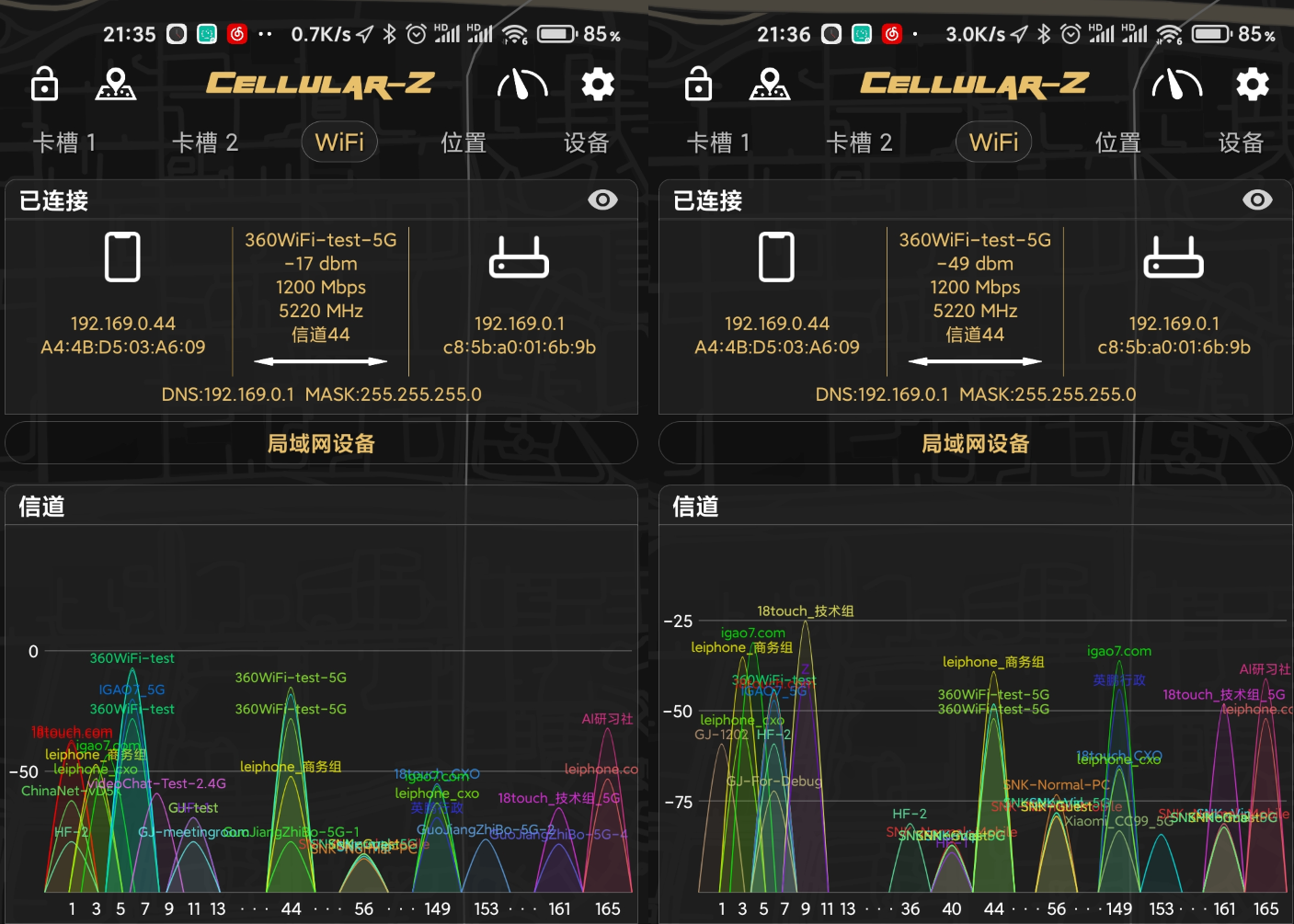
Task: Tap the -17 dbm signal strength value
Action: point(321,264)
